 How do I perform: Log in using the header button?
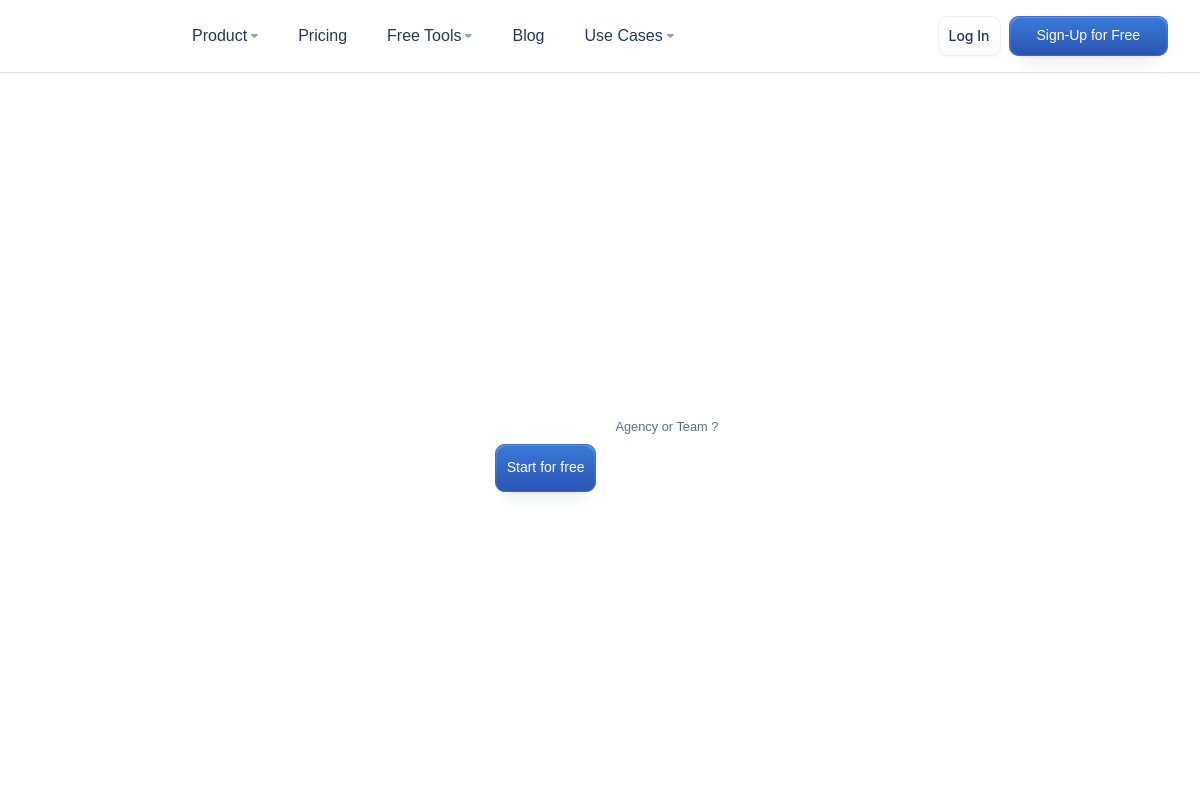968,36
